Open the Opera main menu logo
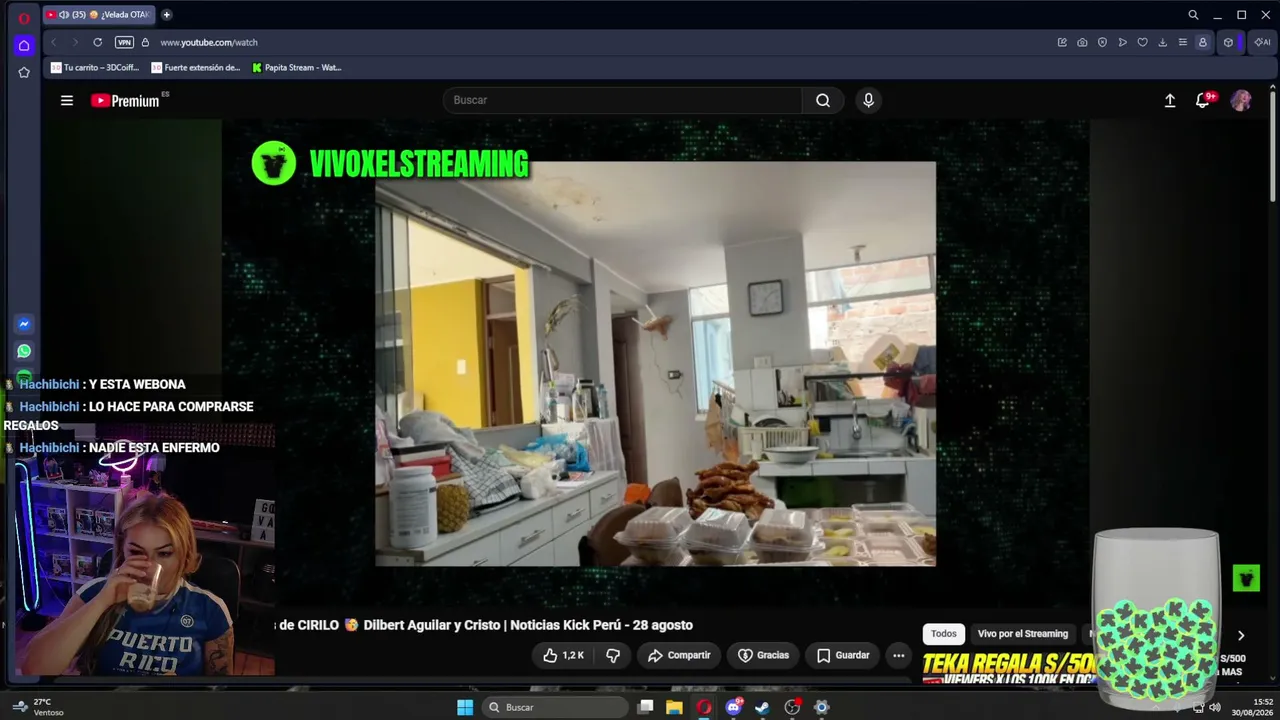Image resolution: width=1280 pixels, height=720 pixels. tap(24, 17)
